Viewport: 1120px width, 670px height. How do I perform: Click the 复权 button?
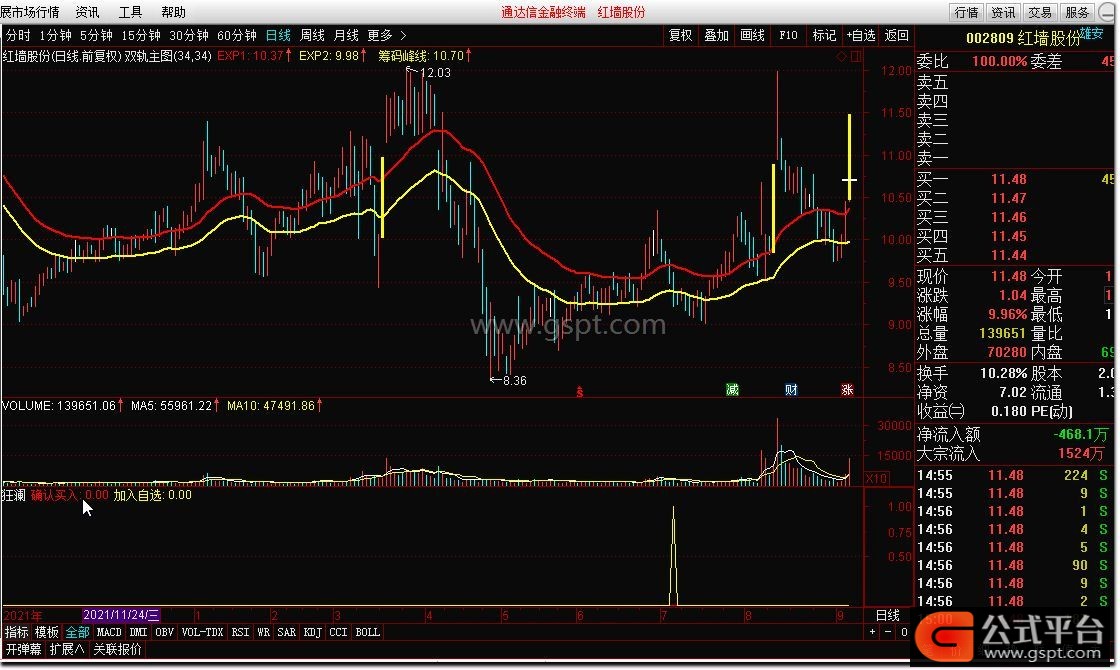[x=680, y=35]
